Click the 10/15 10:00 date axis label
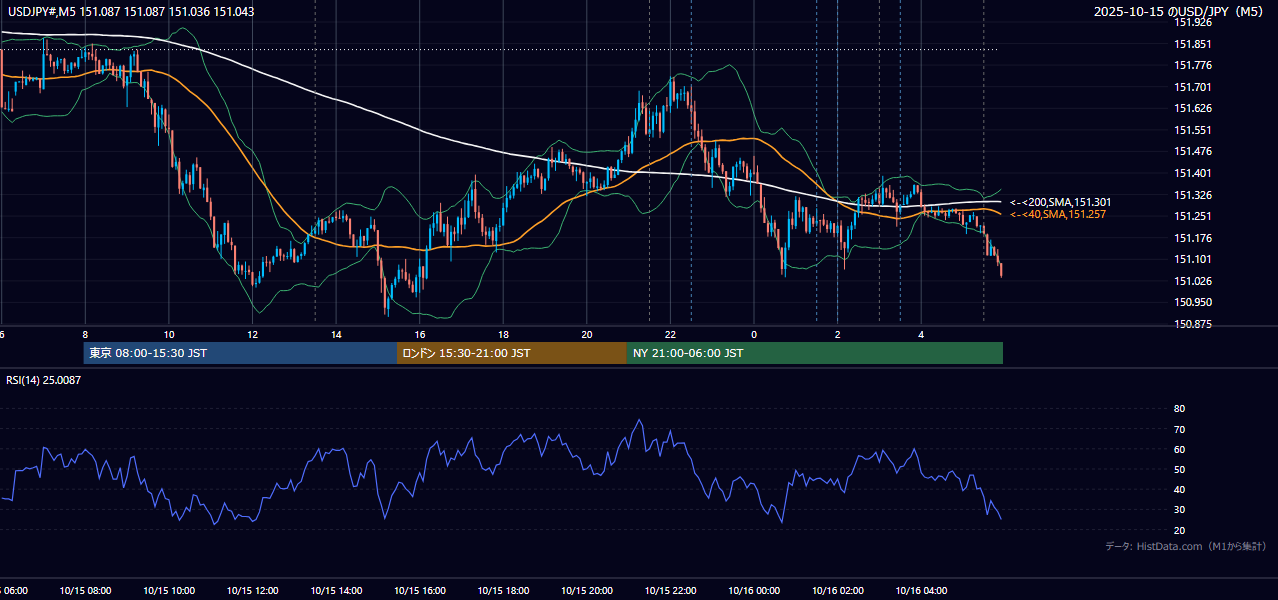This screenshot has width=1278, height=600. point(169,591)
